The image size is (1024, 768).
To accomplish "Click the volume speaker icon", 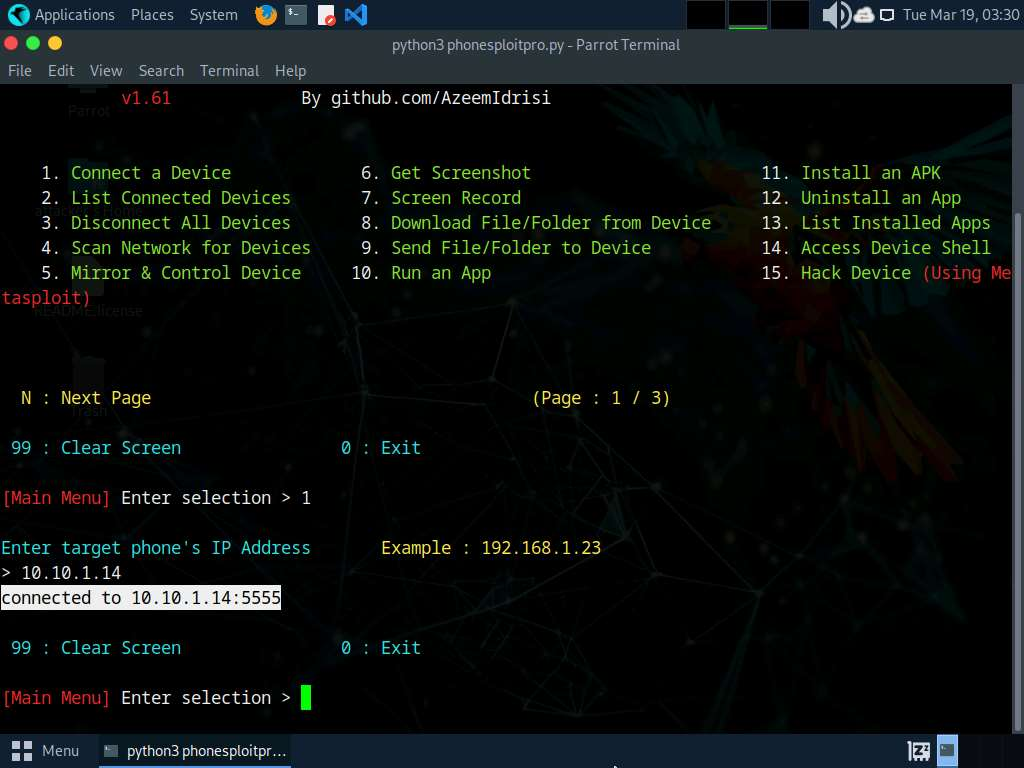I will (x=835, y=15).
